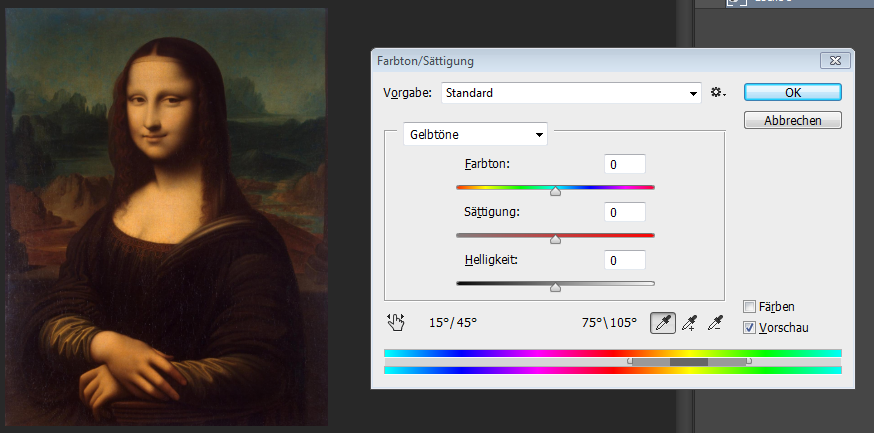Viewport: 874px width, 433px height.
Task: Select the plain eyedropper tool
Action: pyautogui.click(x=663, y=323)
